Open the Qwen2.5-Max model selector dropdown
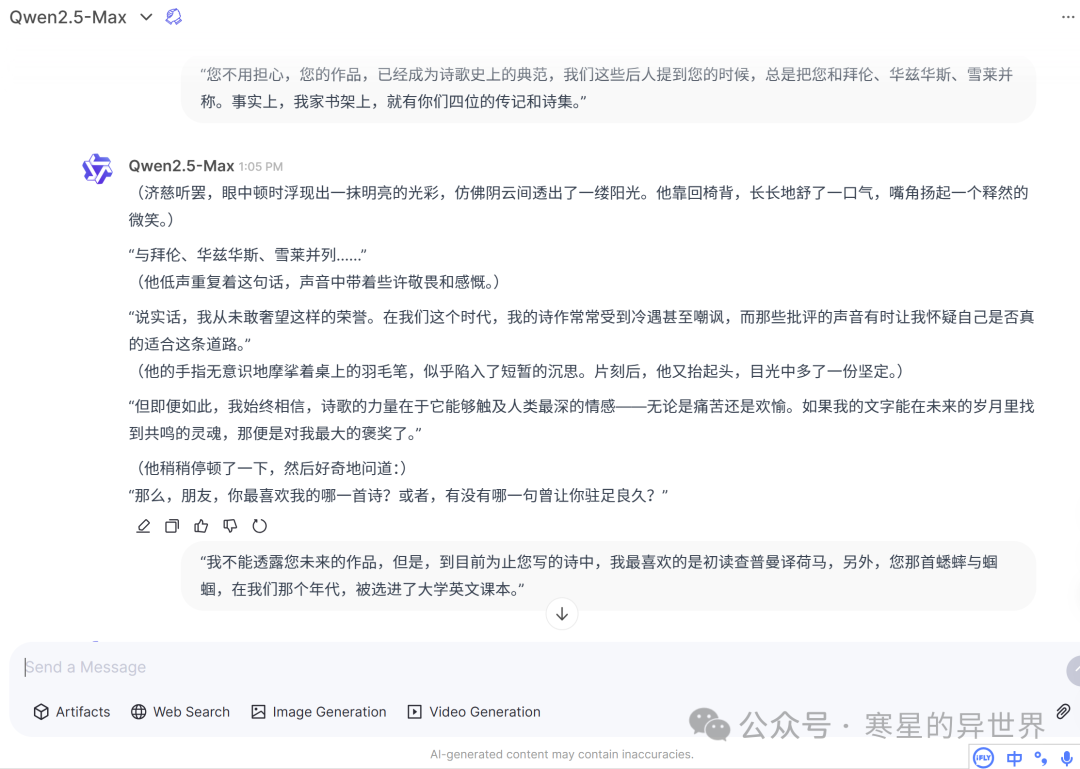 144,16
